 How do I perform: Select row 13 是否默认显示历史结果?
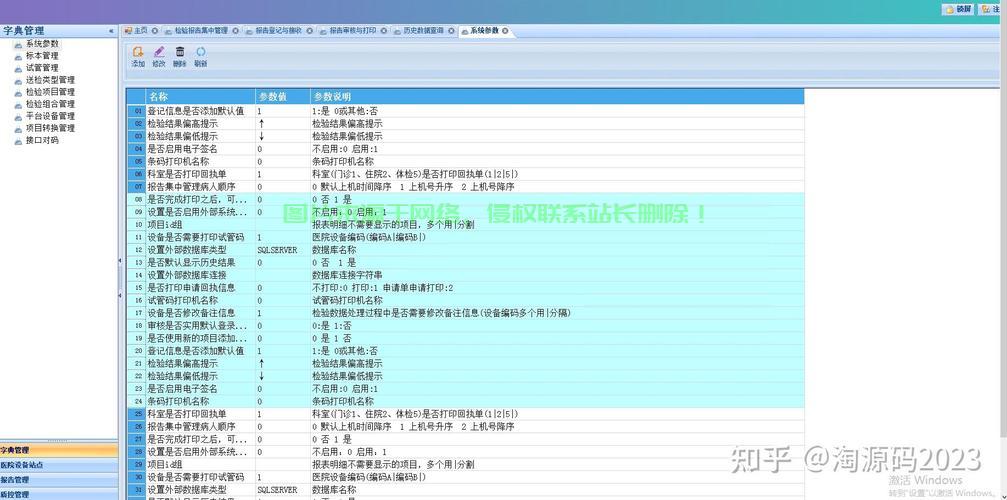coord(465,263)
